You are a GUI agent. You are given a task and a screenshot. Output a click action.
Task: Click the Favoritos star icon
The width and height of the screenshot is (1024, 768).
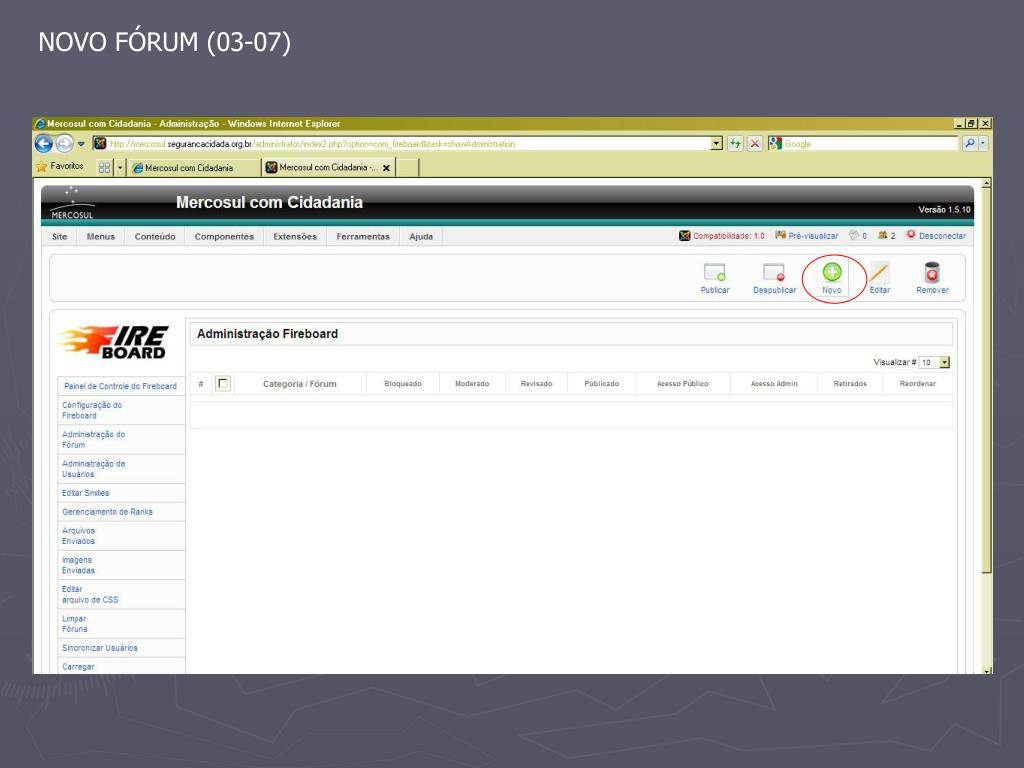42,167
